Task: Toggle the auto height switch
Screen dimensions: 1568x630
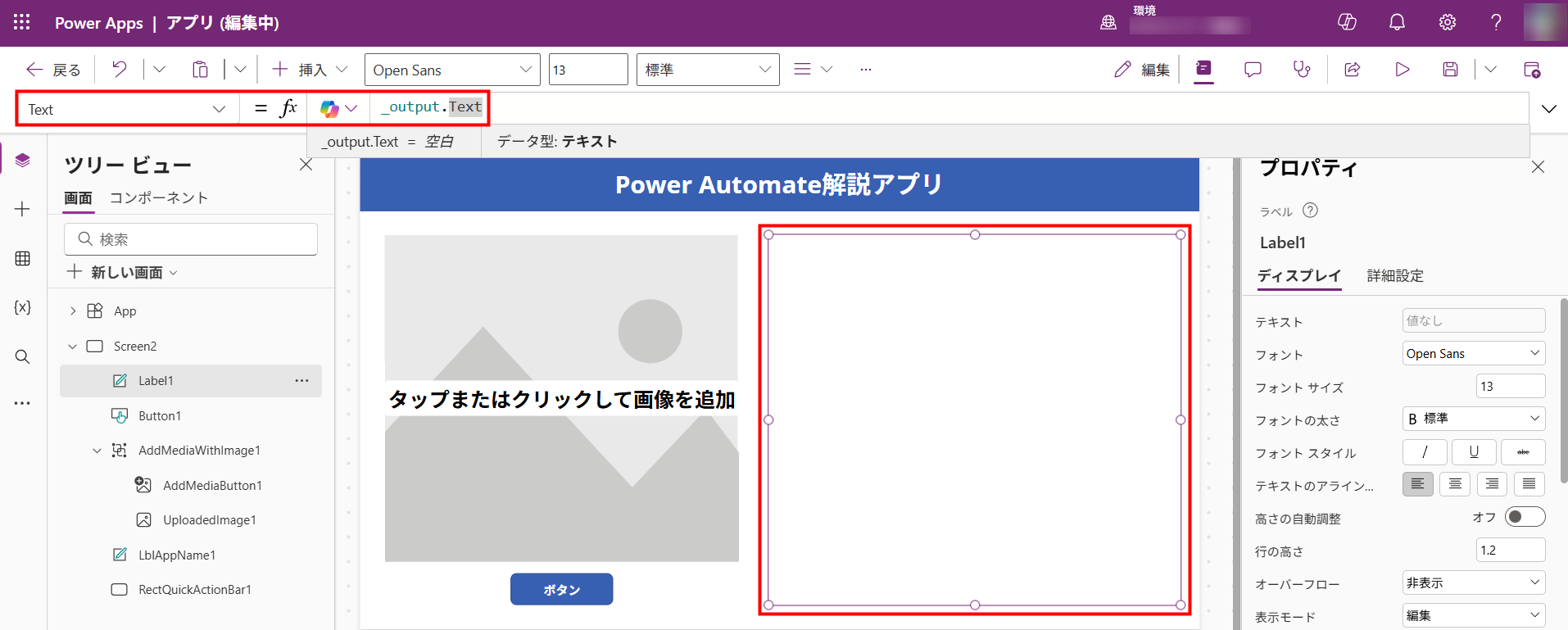Action: coord(1525,517)
